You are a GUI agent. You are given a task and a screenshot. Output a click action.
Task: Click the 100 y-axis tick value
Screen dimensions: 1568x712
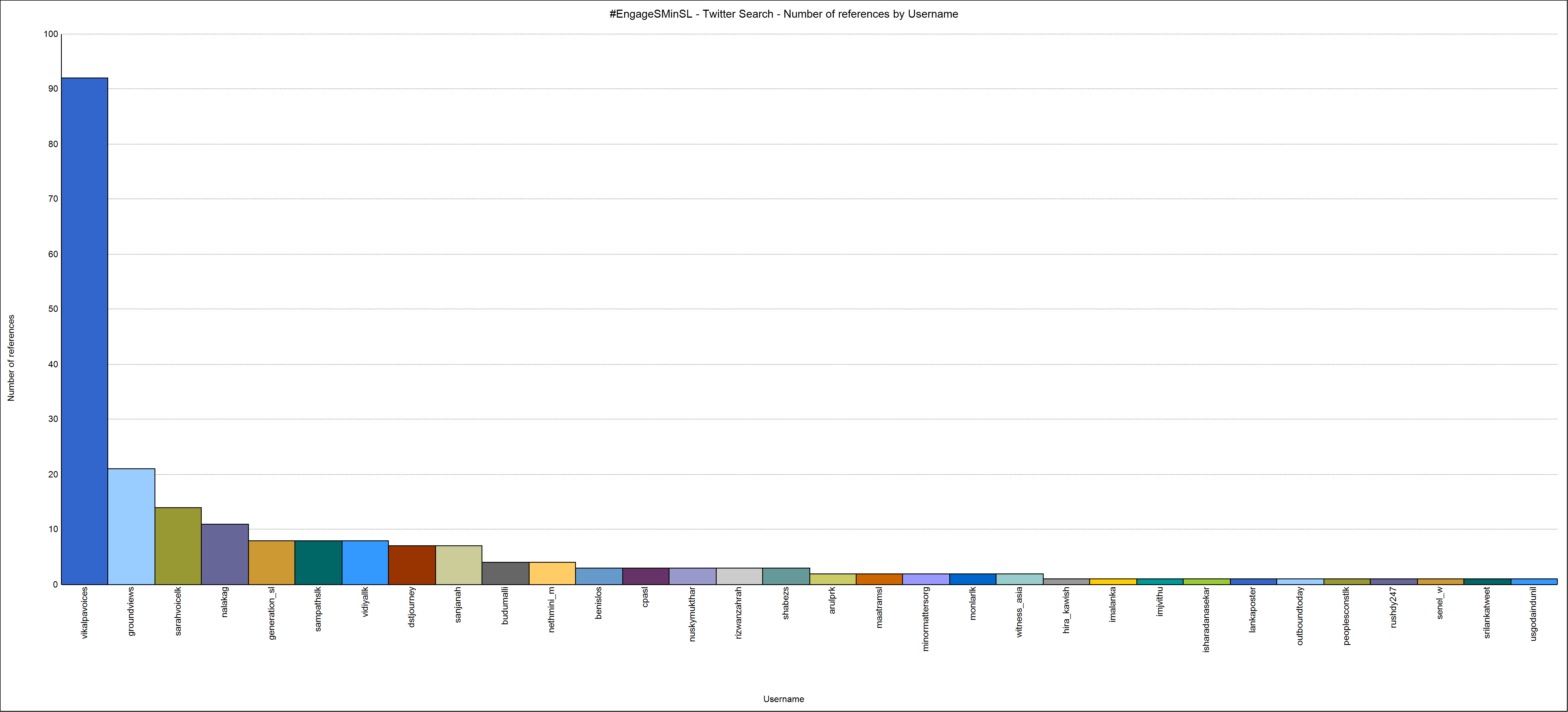tap(51, 34)
